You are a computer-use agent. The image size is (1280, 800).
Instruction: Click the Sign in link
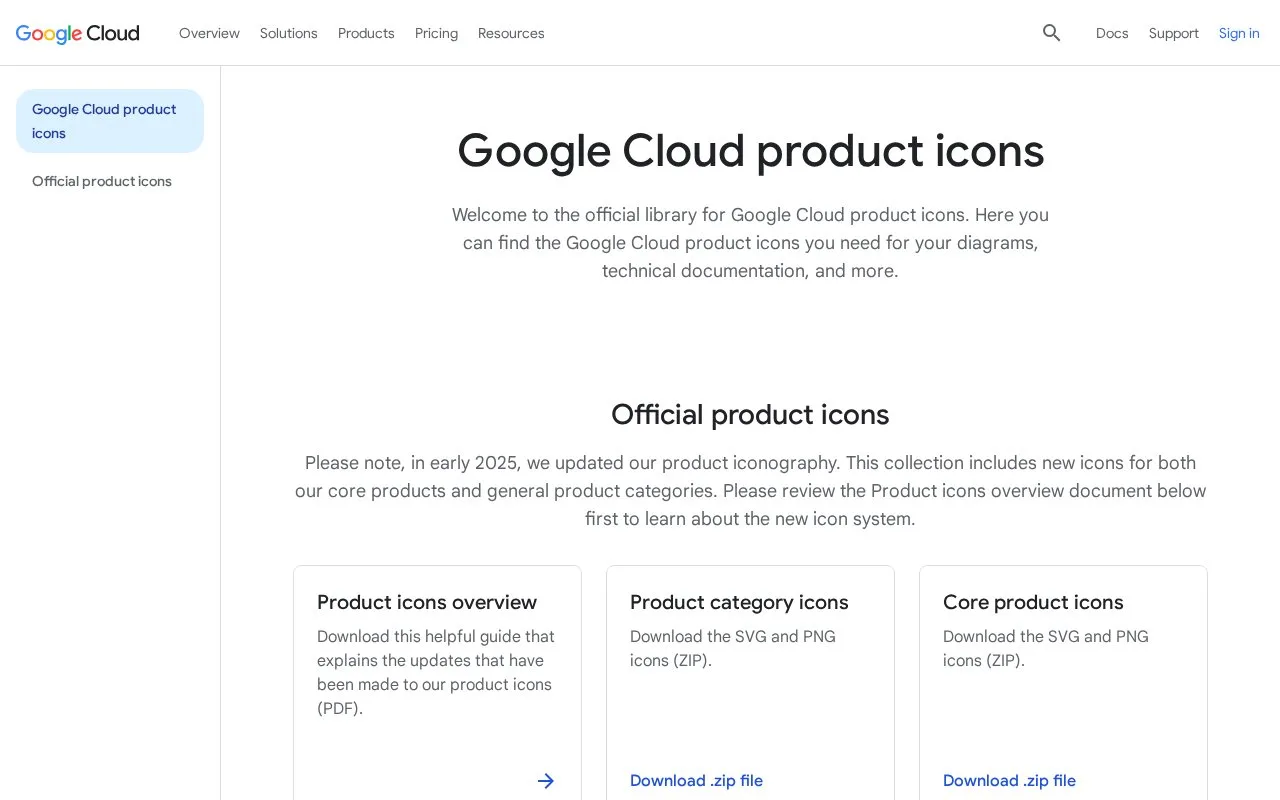(x=1239, y=33)
